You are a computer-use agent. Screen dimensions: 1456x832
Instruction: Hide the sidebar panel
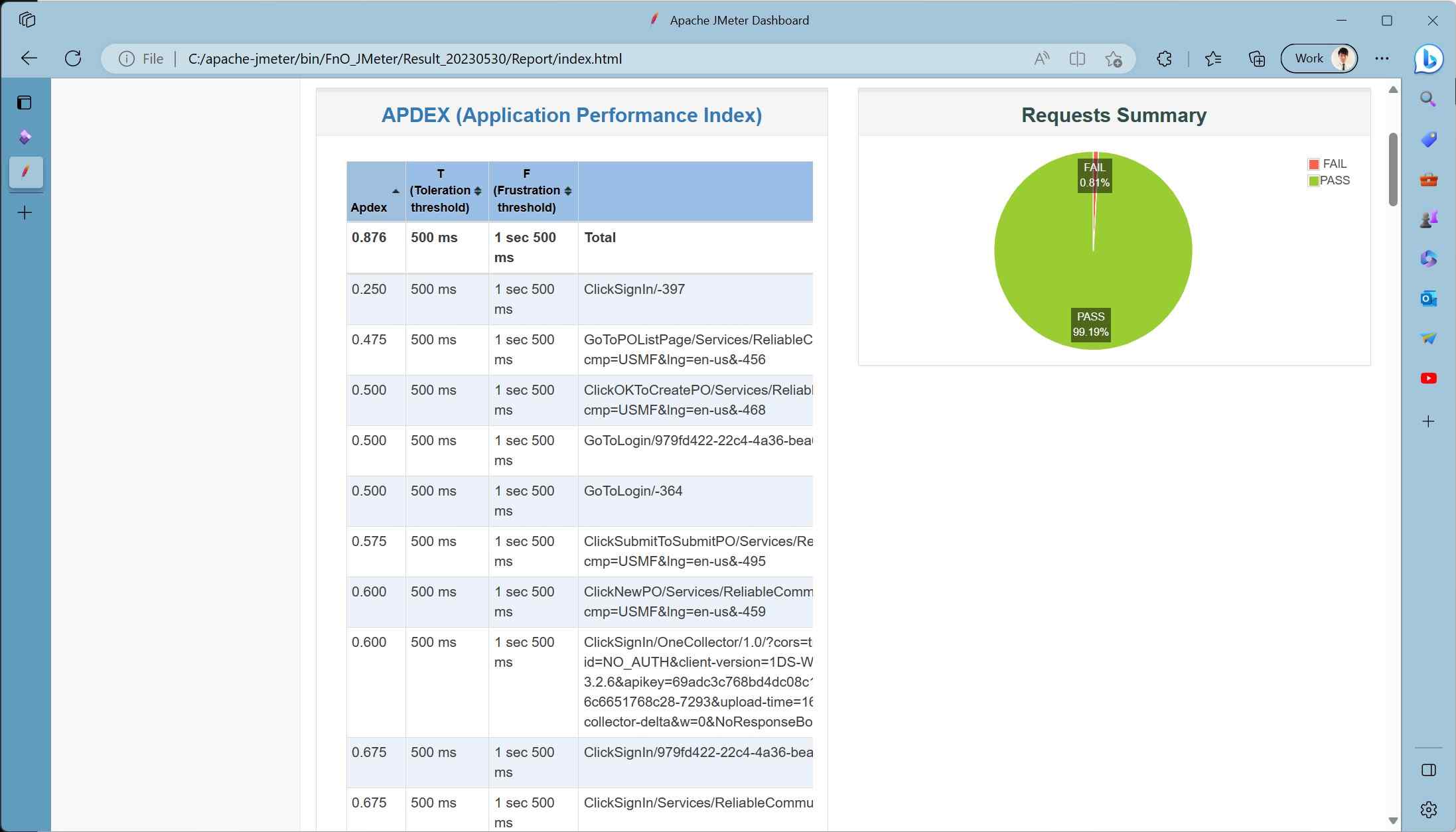(1429, 770)
